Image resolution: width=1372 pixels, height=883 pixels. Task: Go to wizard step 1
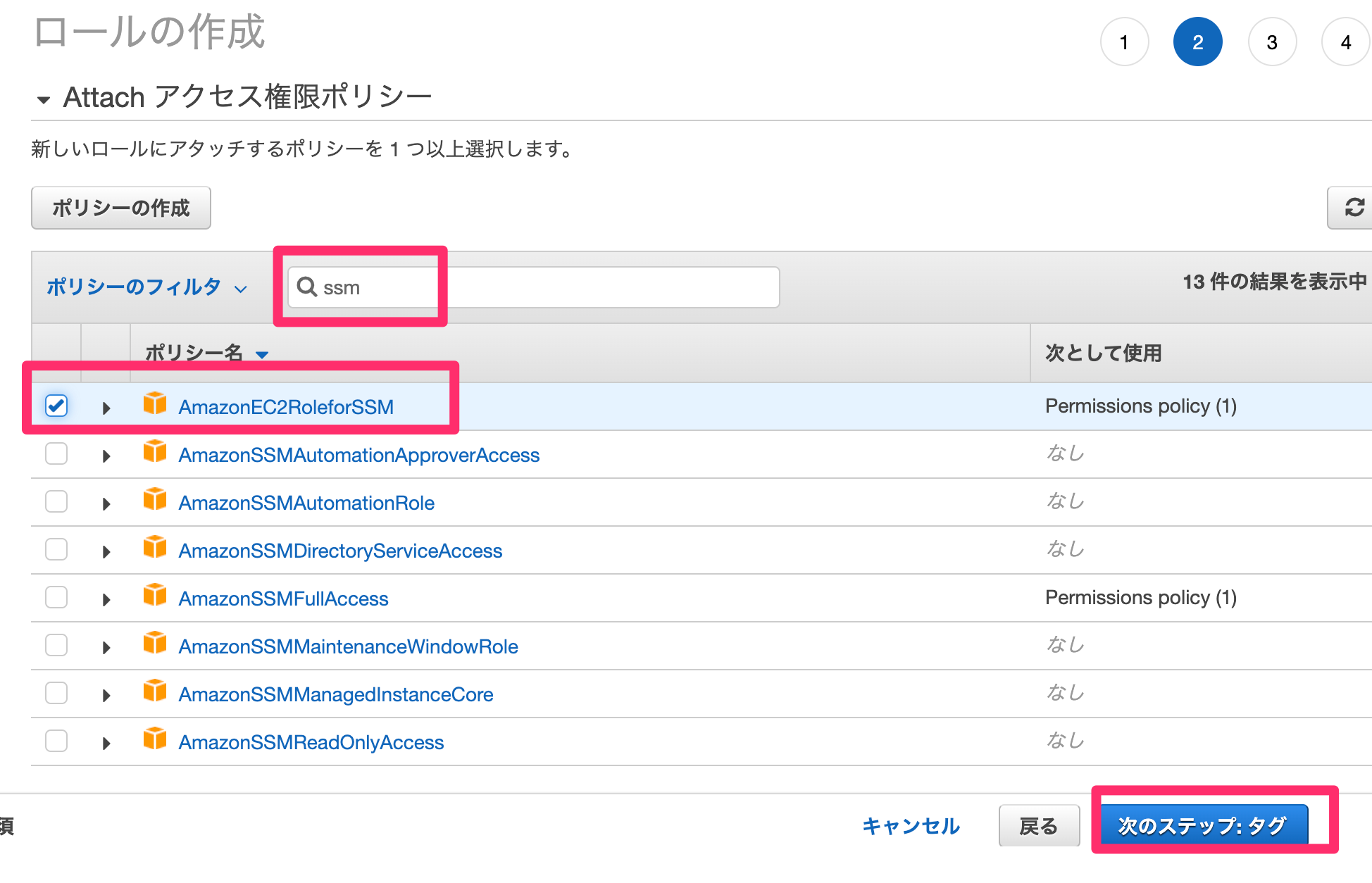coord(1124,42)
